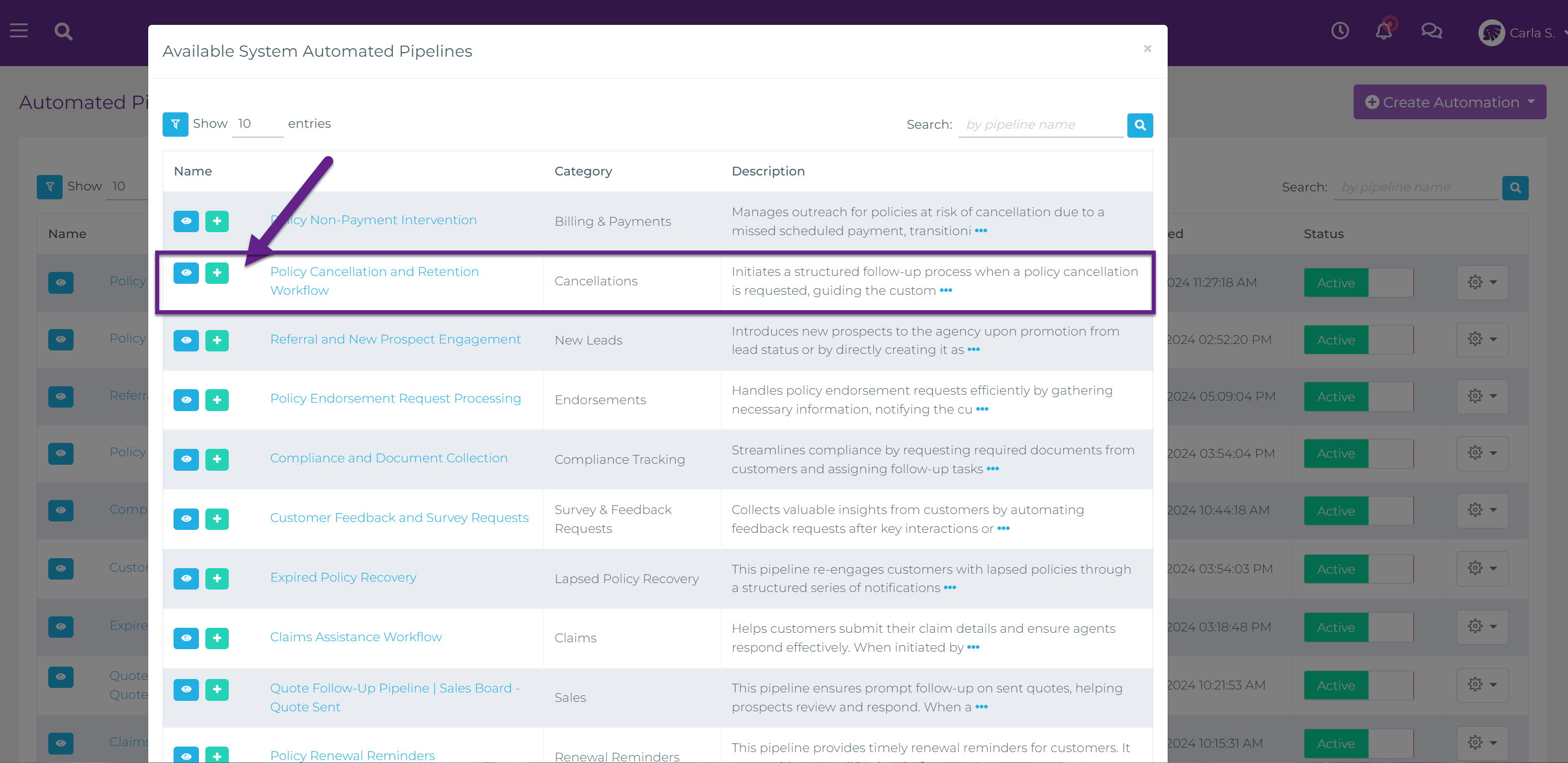This screenshot has height=763, width=1568.
Task: Close Available System Automated Pipelines modal
Action: [x=1147, y=49]
